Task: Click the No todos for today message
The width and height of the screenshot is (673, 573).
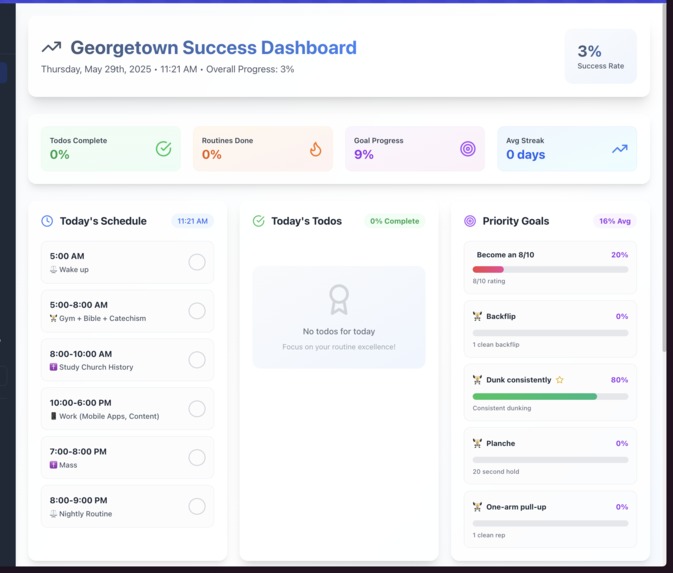Action: pos(339,331)
